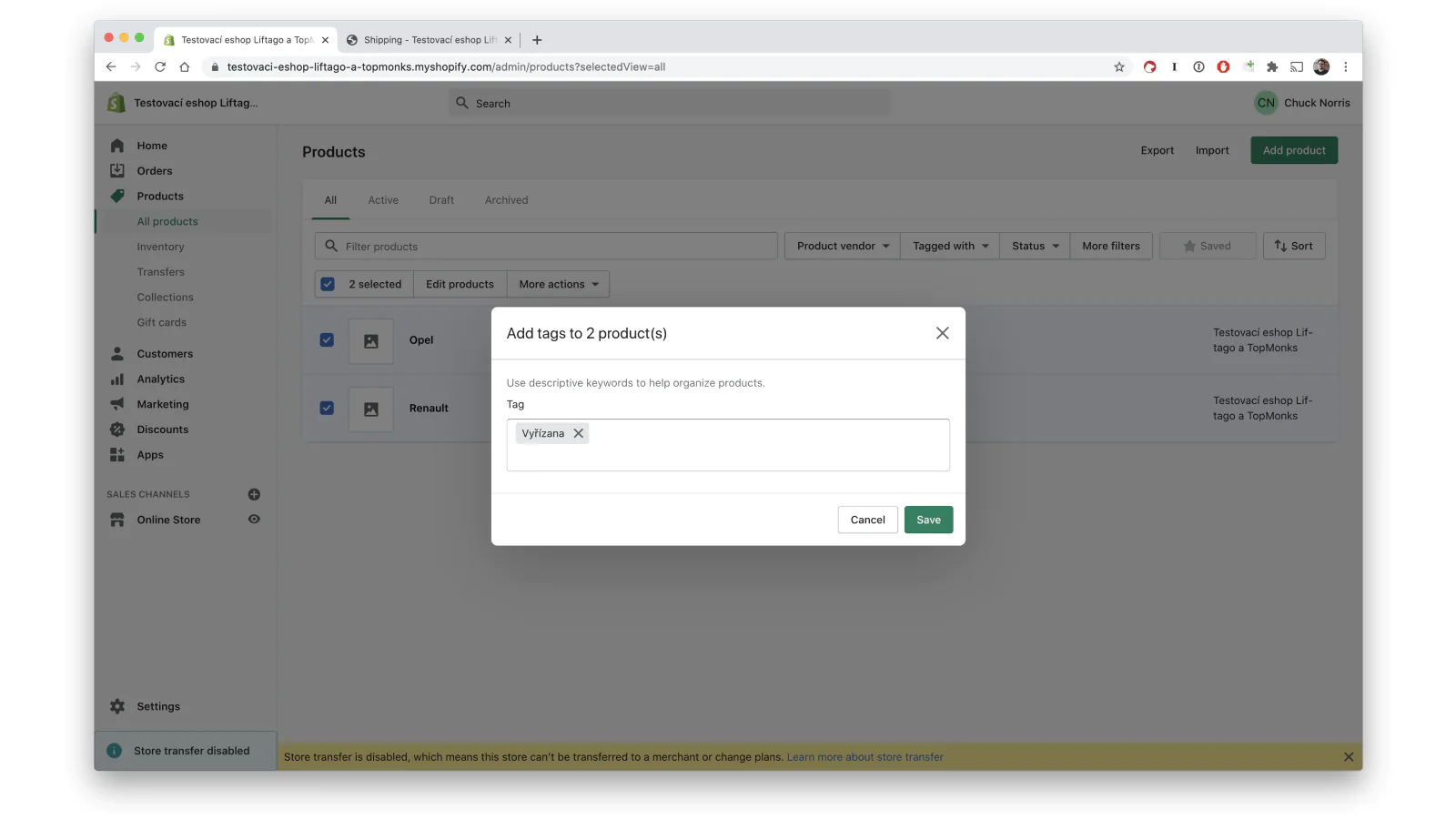Cancel the Add tags dialog

point(867,520)
